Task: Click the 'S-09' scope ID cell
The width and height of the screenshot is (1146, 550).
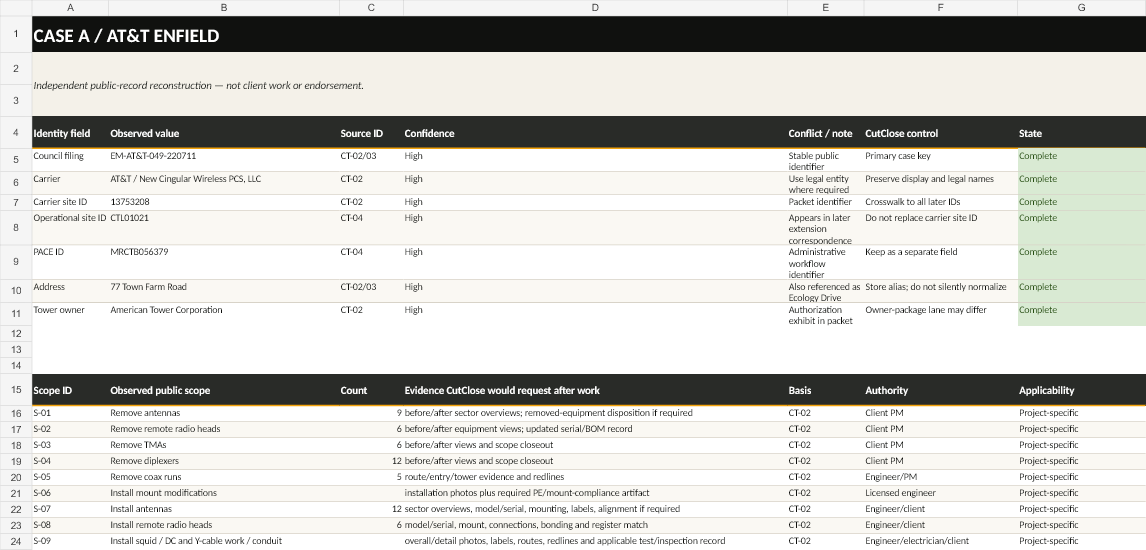Action: click(70, 541)
